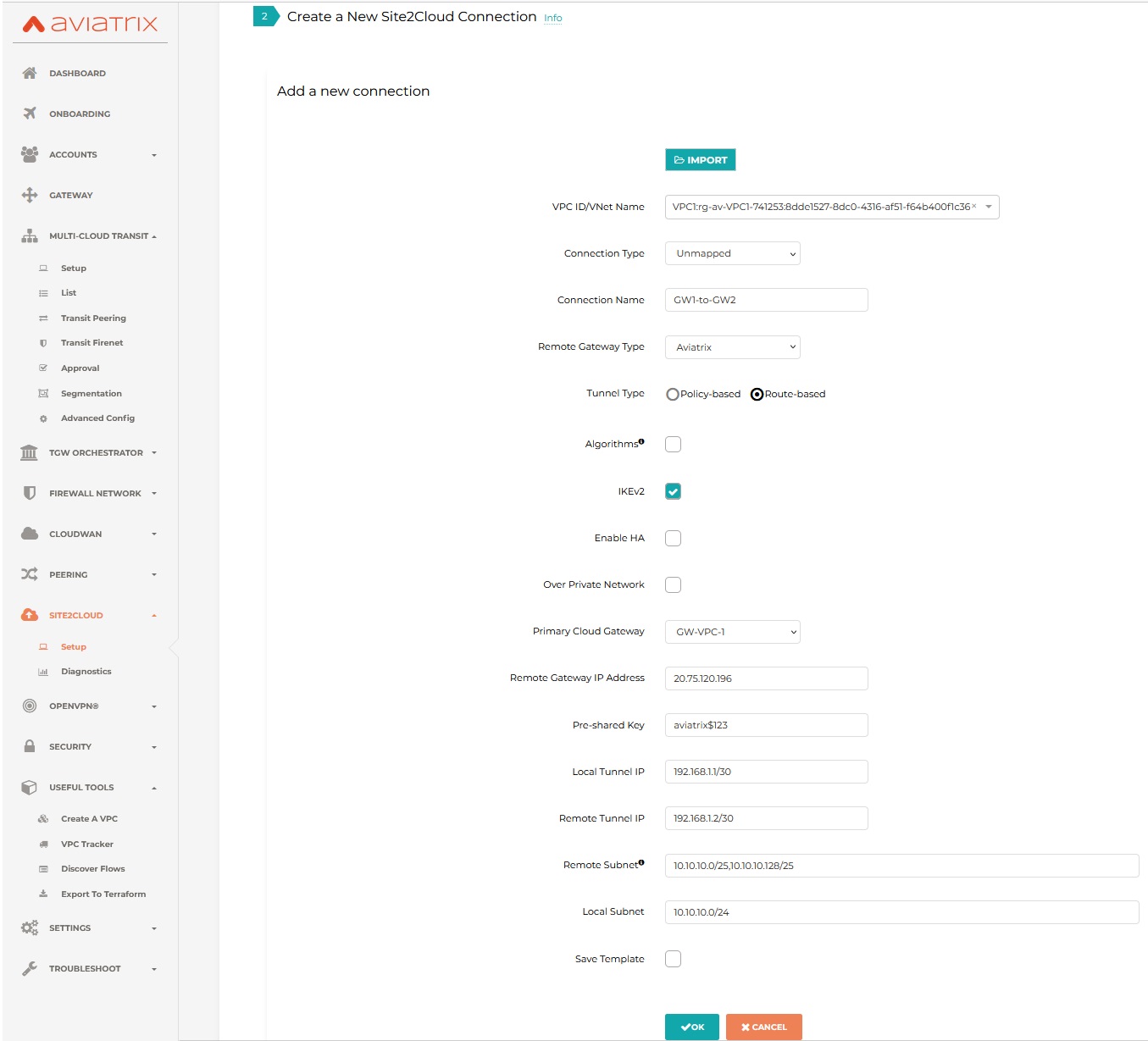Click the Export To Terraform download icon
This screenshot has width=1148, height=1041.
tap(43, 894)
